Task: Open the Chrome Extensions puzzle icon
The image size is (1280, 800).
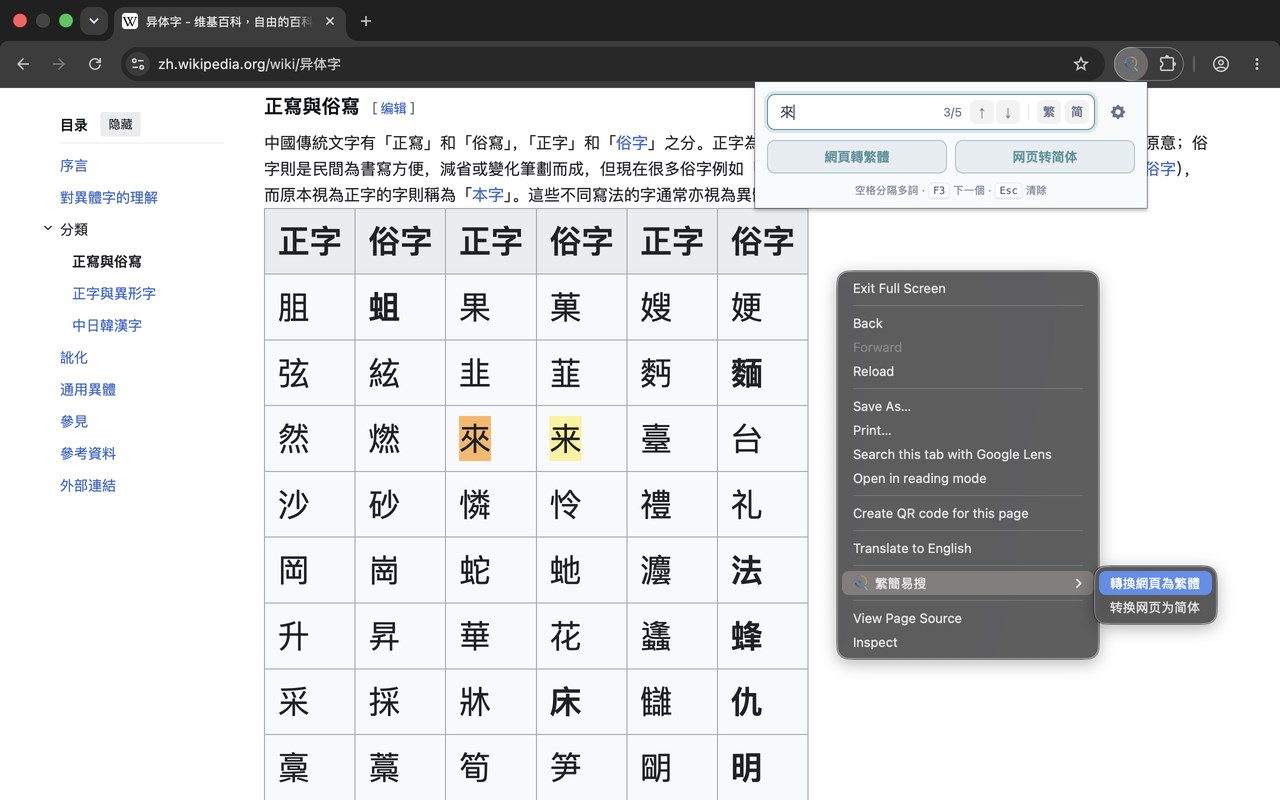Action: tap(1167, 64)
